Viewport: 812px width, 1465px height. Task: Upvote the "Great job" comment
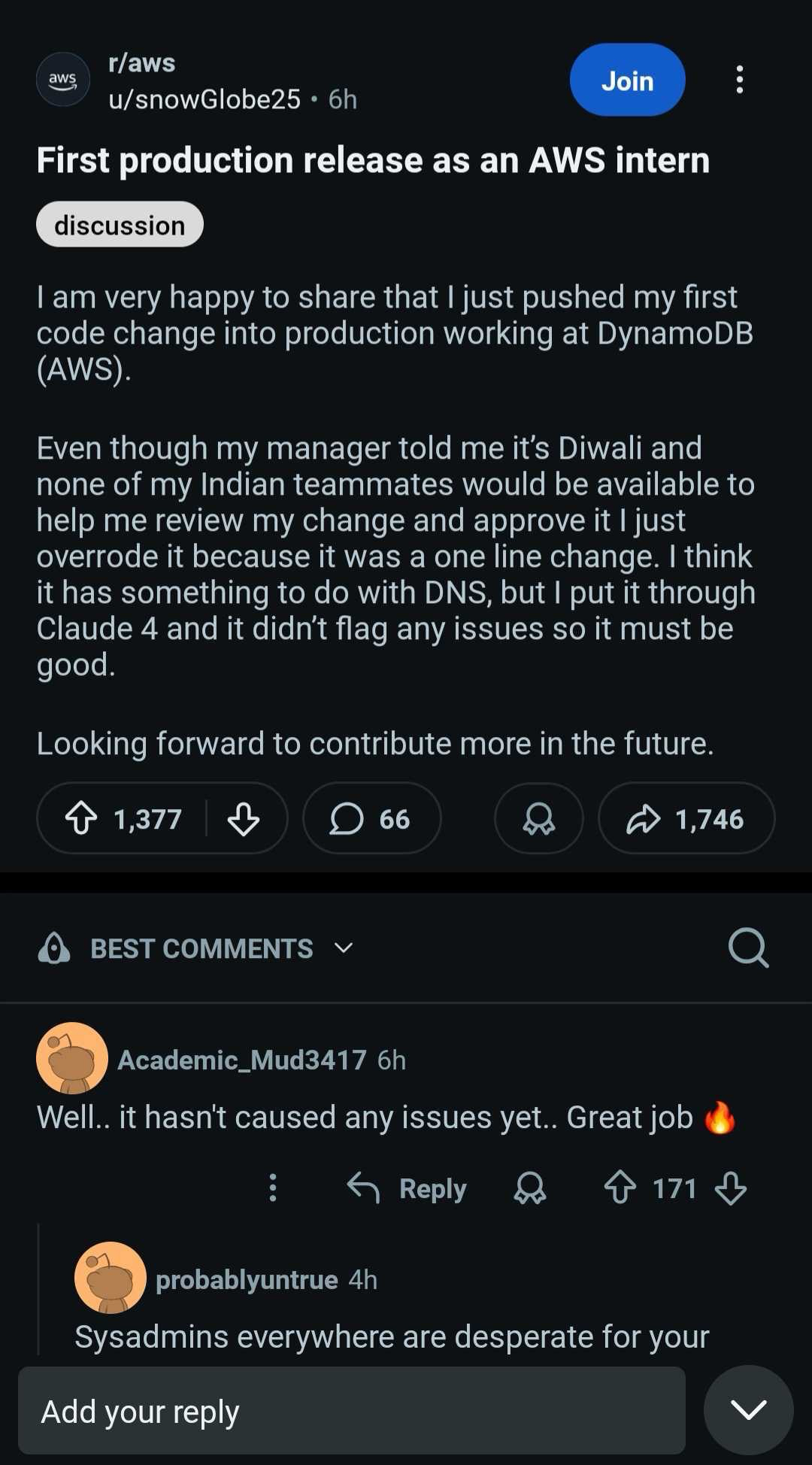(x=620, y=1188)
